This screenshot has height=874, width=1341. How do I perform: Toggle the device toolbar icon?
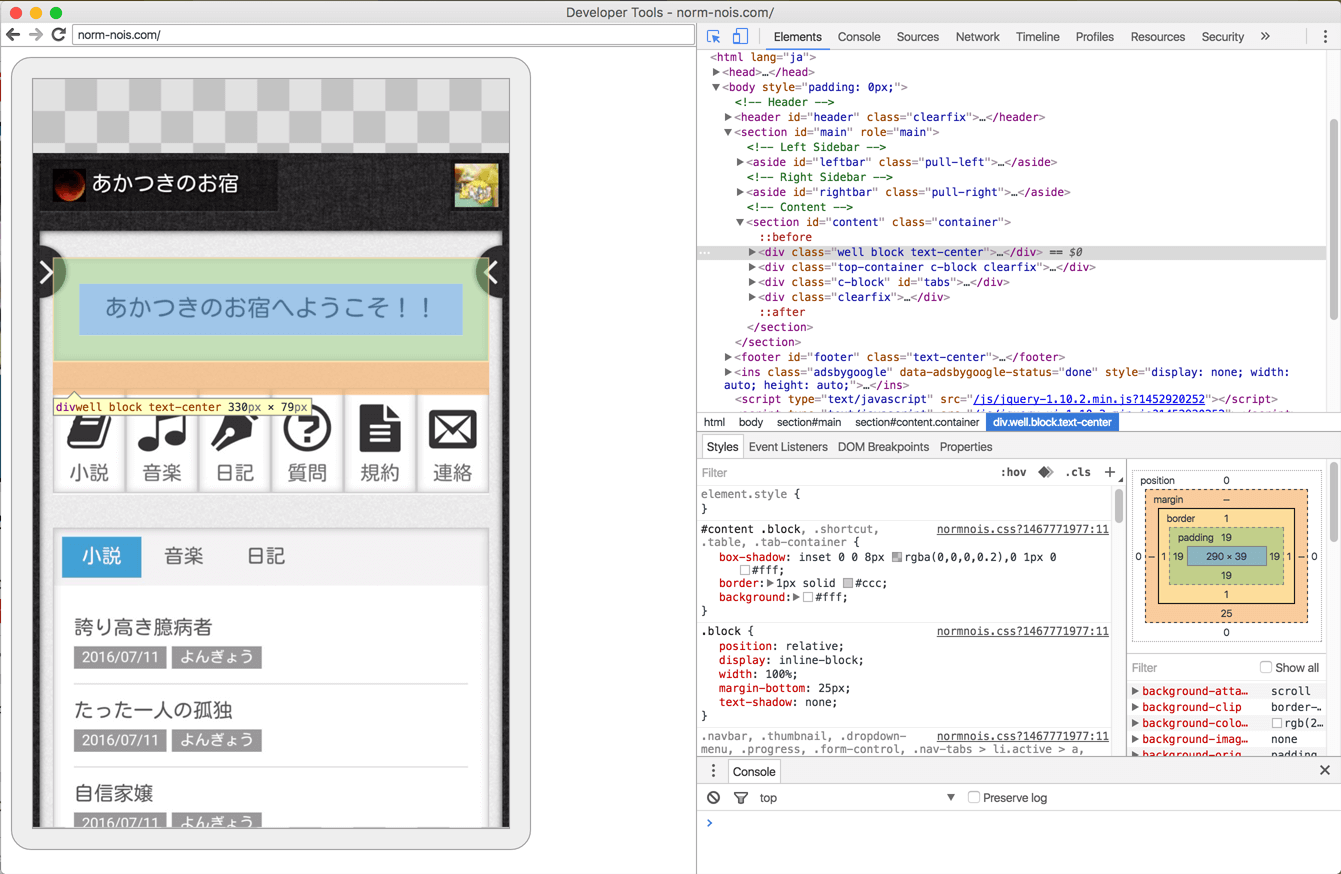[x=740, y=37]
